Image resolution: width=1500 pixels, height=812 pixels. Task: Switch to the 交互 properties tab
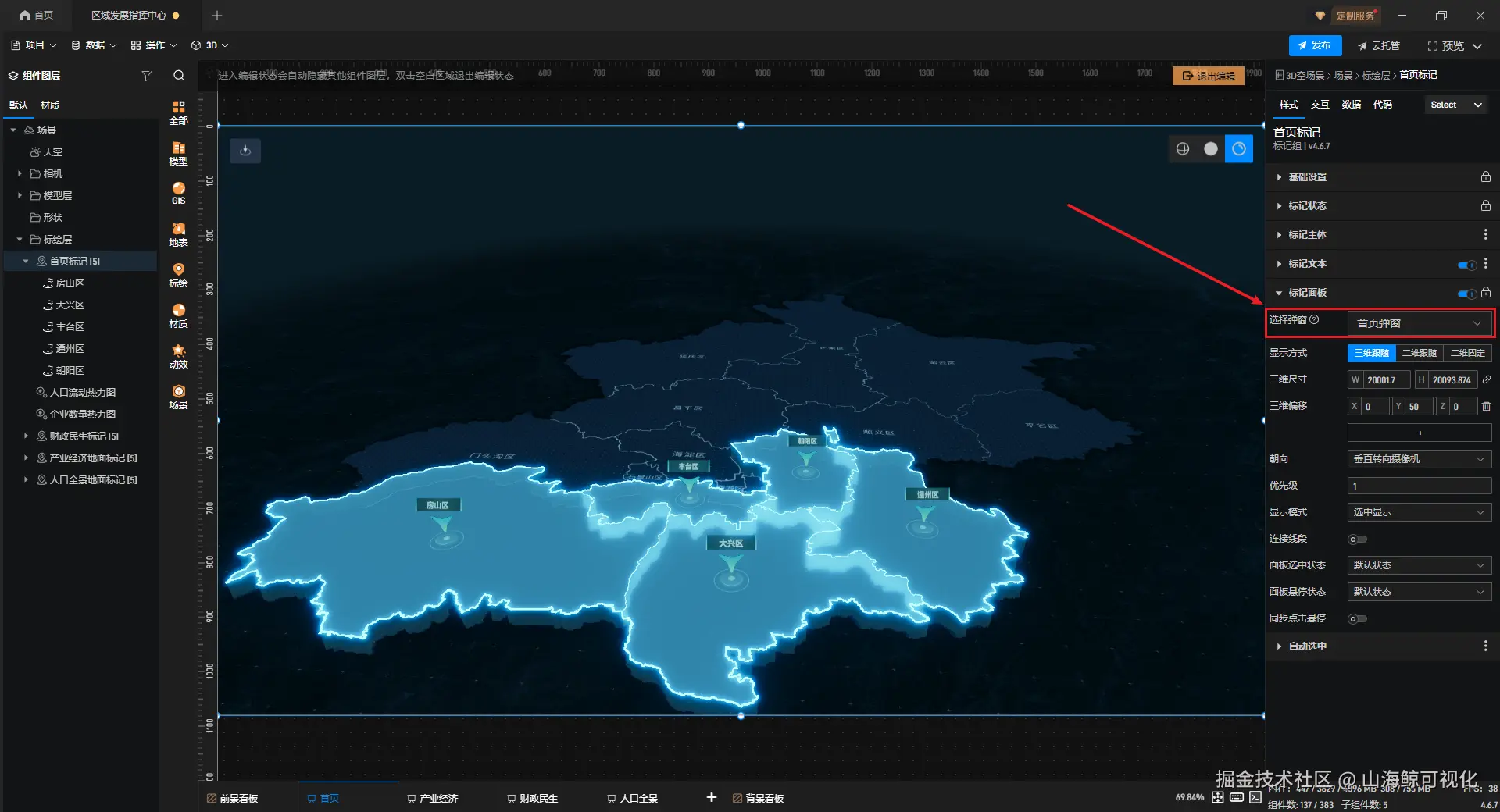pyautogui.click(x=1320, y=105)
